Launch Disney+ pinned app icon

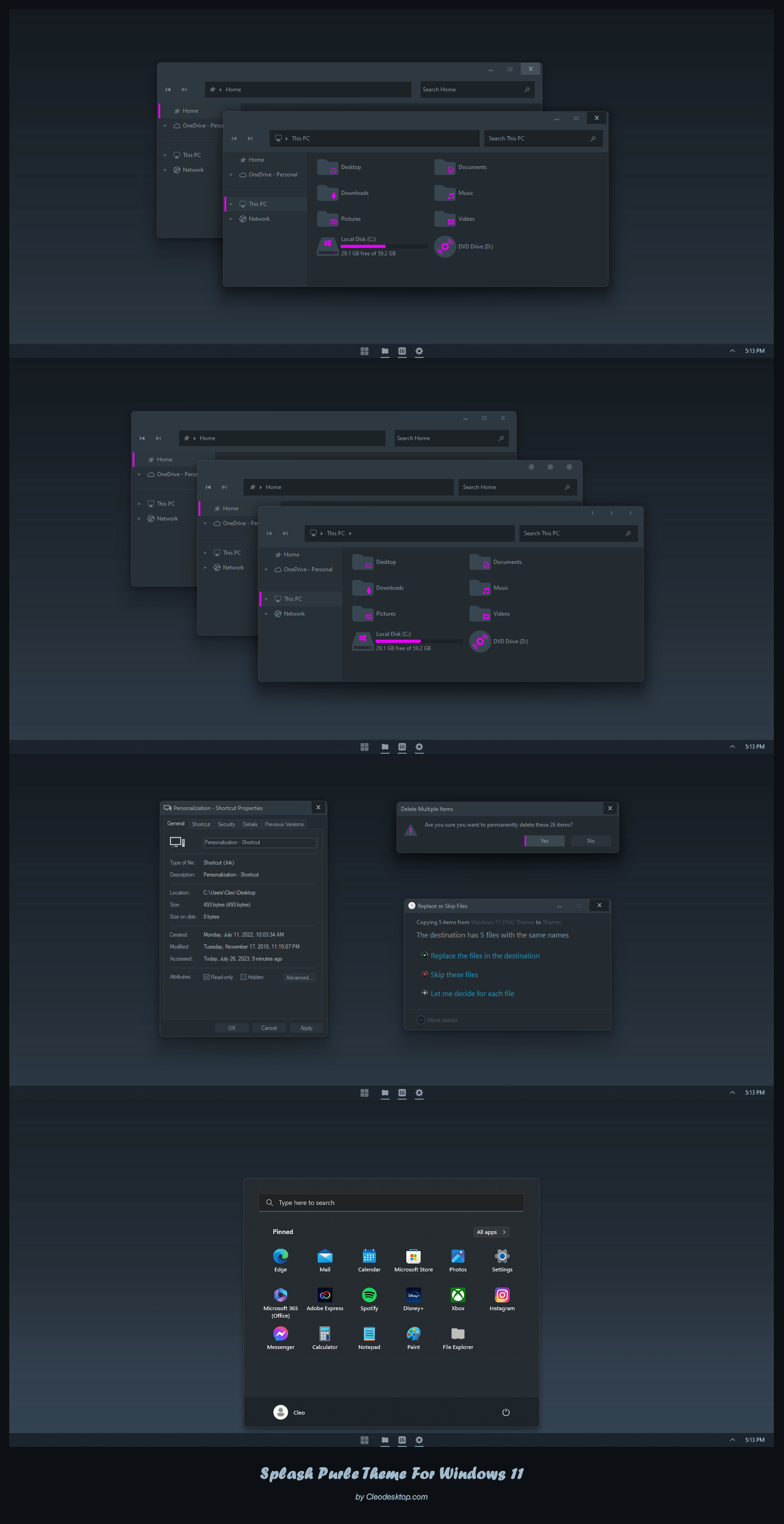coord(413,1295)
